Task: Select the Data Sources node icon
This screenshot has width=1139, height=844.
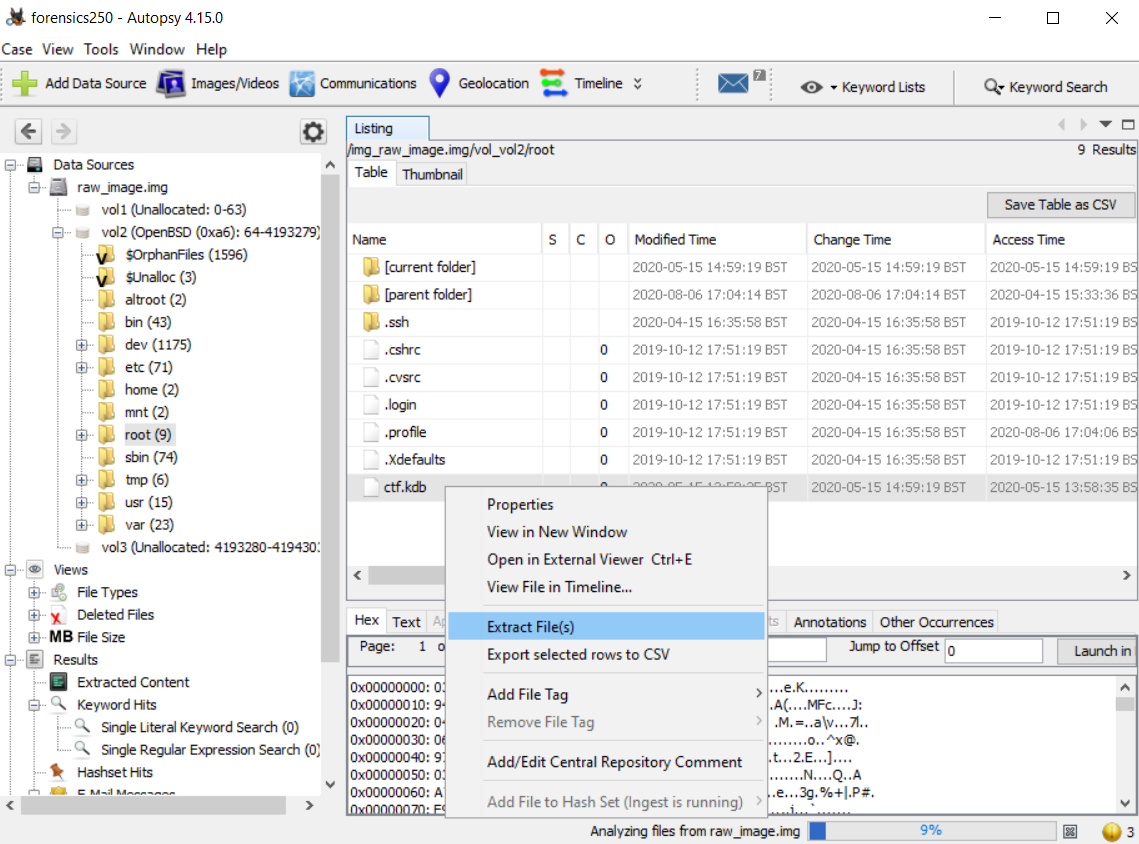Action: tap(35, 164)
